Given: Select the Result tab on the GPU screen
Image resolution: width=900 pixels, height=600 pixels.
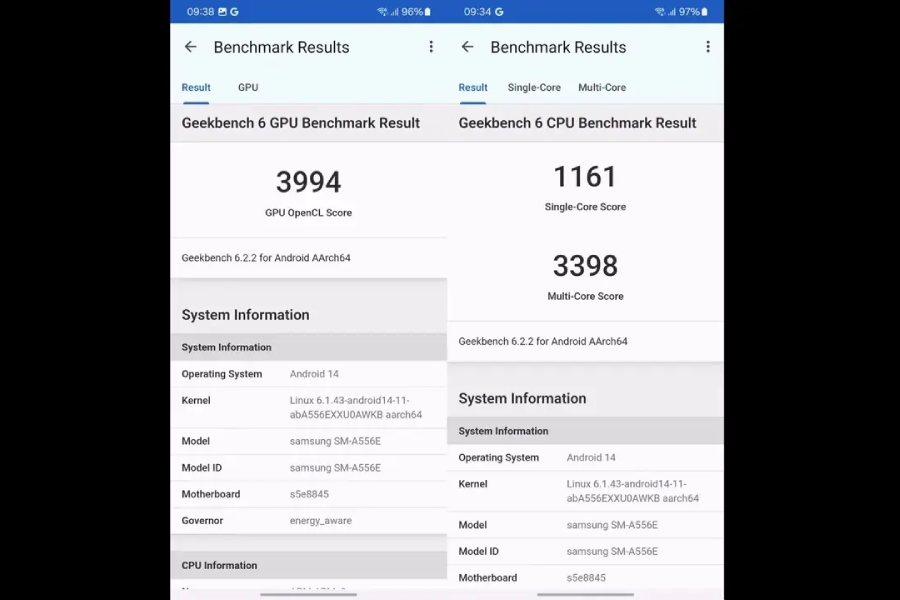Looking at the screenshot, I should tap(196, 88).
